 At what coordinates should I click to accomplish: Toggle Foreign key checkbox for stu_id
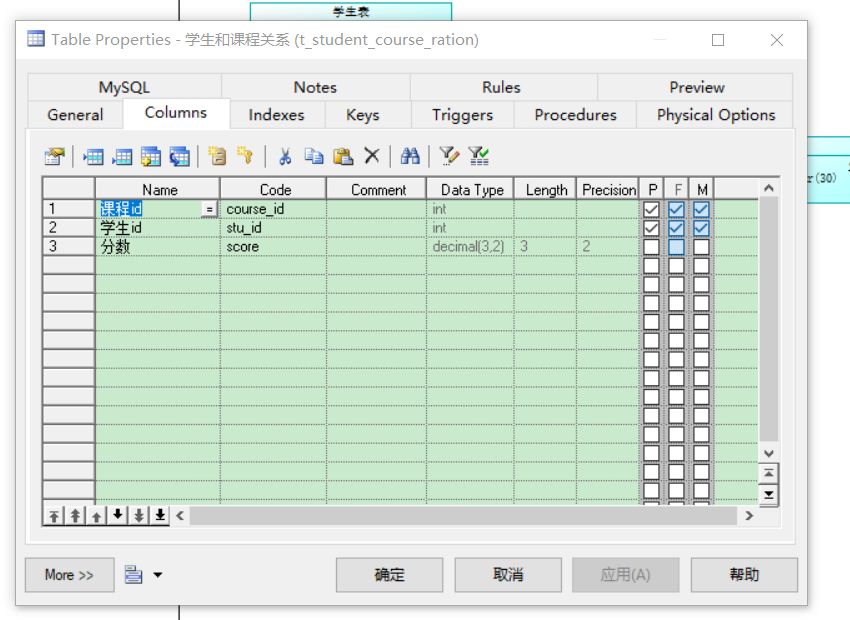676,228
